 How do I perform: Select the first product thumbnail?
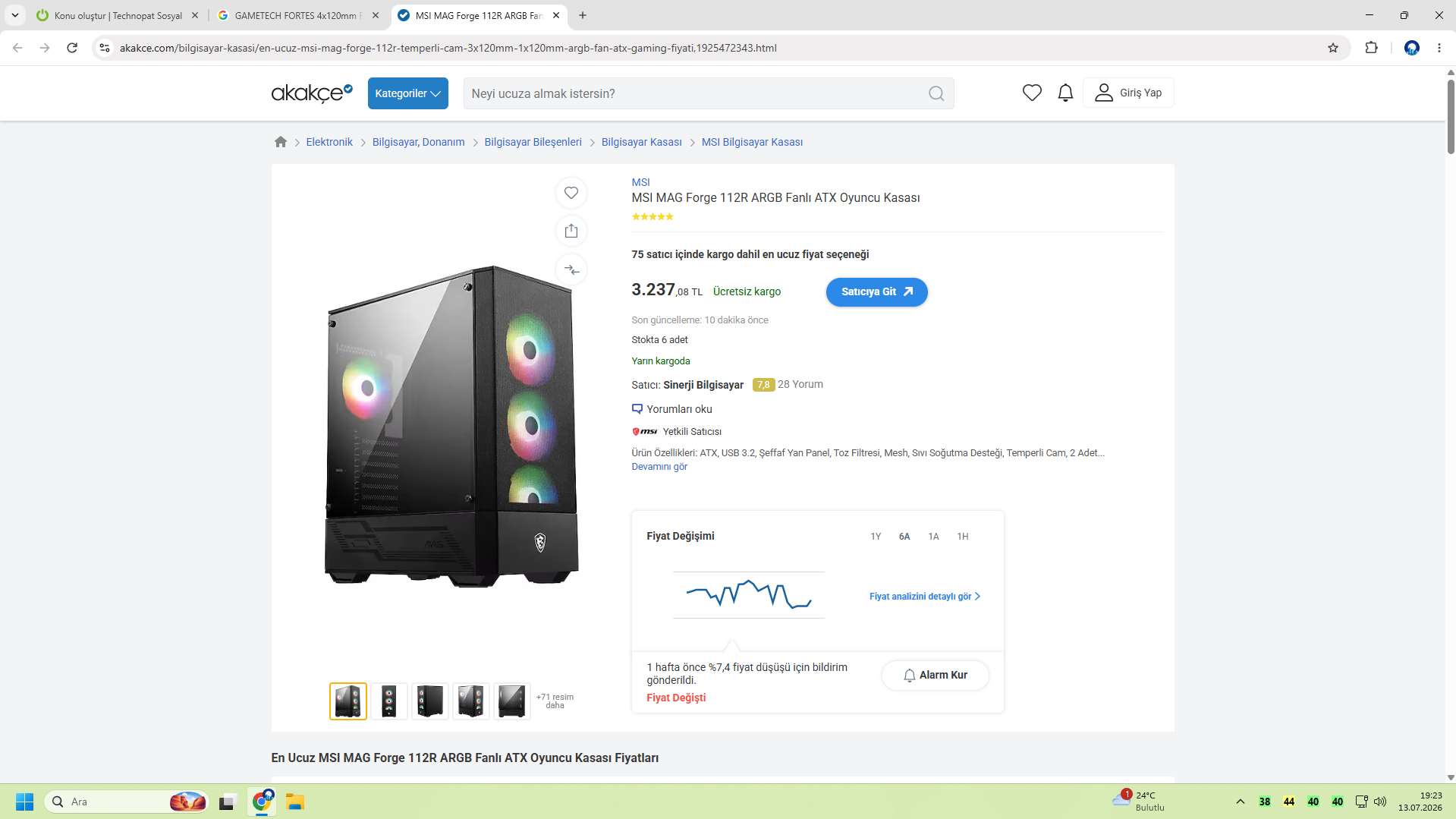348,701
